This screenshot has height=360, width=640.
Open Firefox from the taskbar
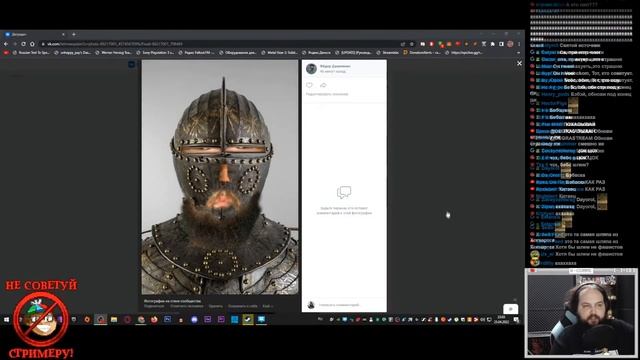[154, 319]
